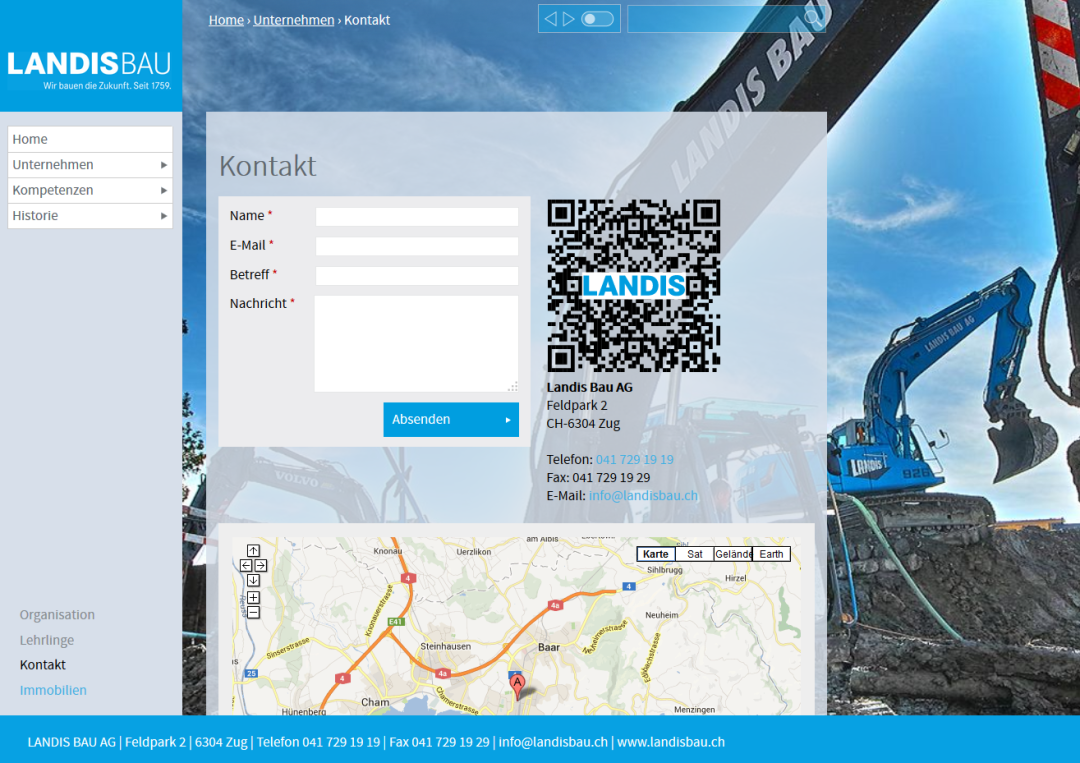Pan the map up using the up arrow
This screenshot has width=1080, height=763.
(x=252, y=549)
